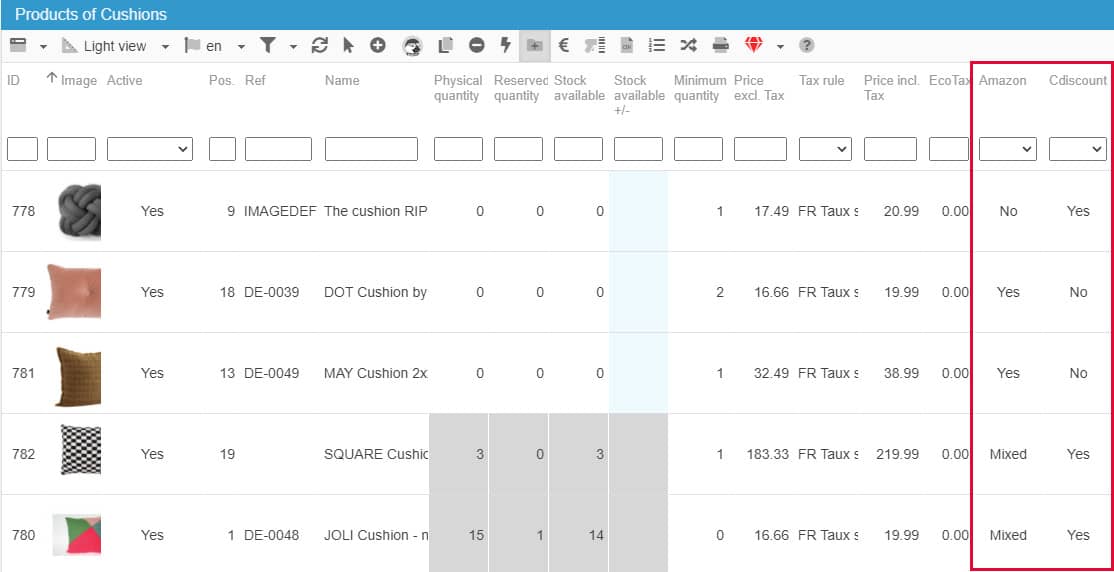Select the 'MAY Cushion 2x' name cell
This screenshot has width=1114, height=572.
(375, 373)
